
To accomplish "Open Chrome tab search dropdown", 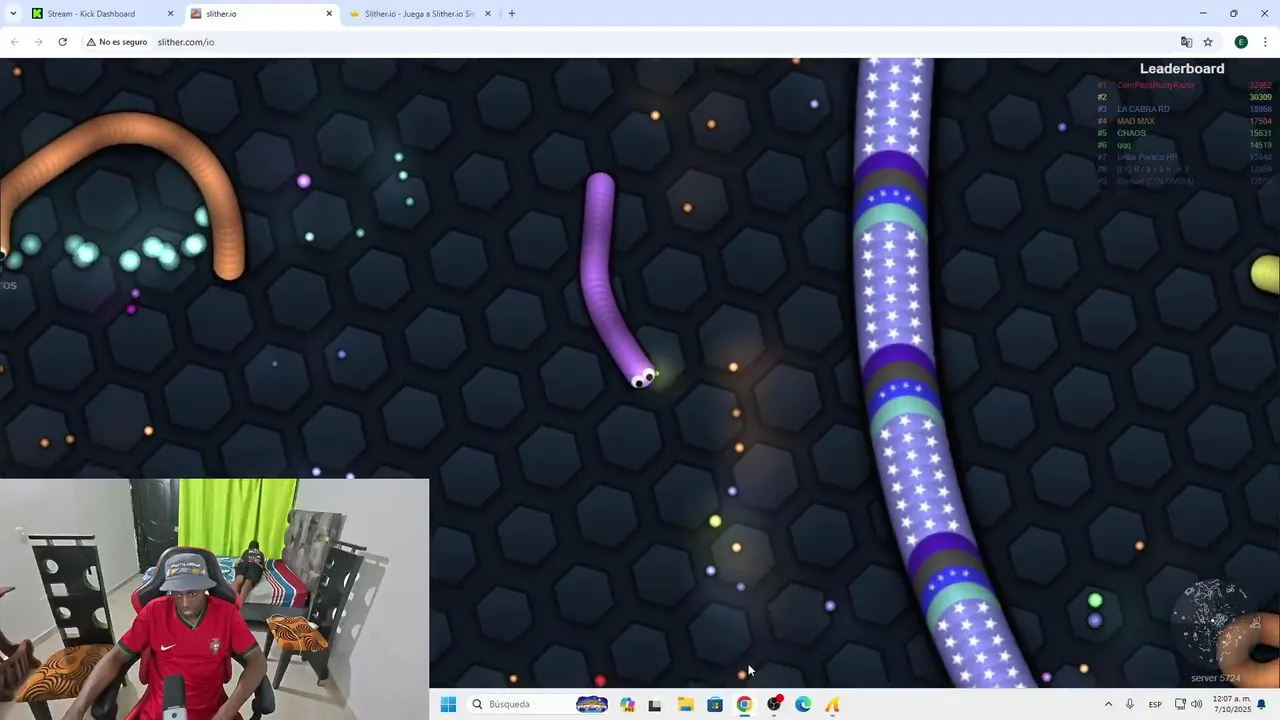I will (x=13, y=13).
